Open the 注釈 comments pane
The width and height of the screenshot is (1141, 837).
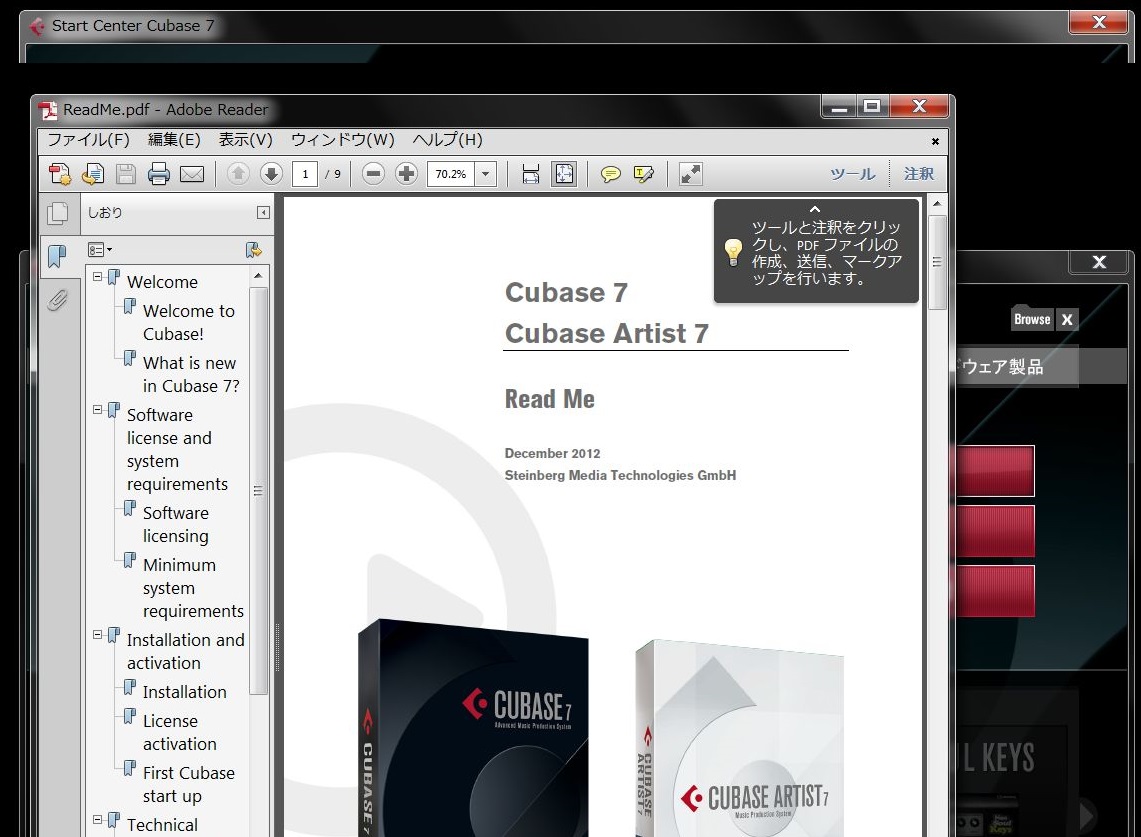919,174
